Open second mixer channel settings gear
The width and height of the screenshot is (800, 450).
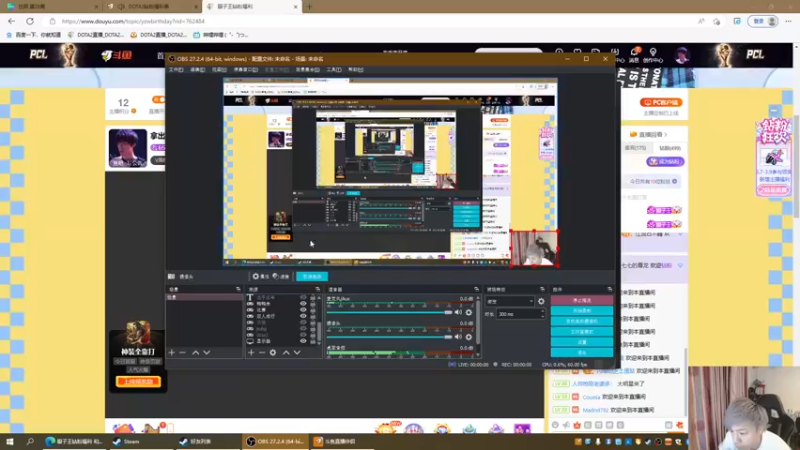coord(469,337)
